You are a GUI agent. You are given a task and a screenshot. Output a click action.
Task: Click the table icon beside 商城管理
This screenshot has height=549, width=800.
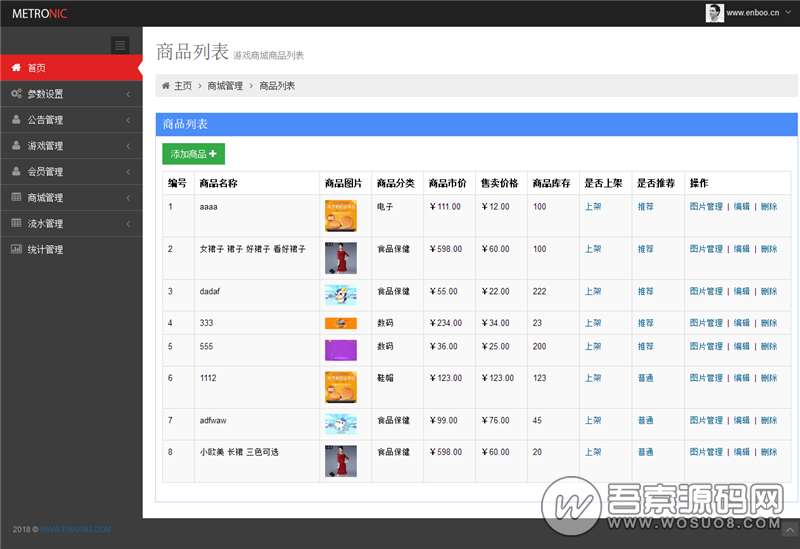coord(17,198)
